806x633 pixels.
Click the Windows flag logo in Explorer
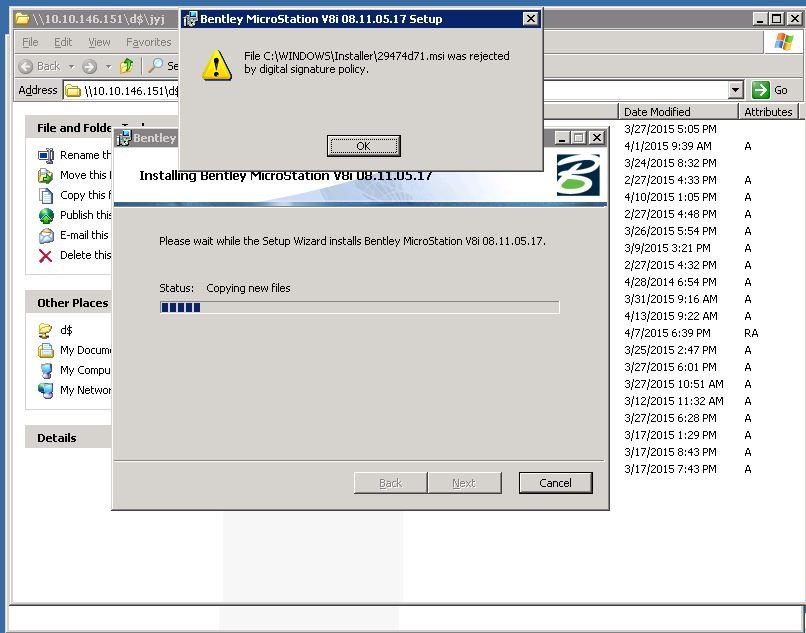(783, 42)
